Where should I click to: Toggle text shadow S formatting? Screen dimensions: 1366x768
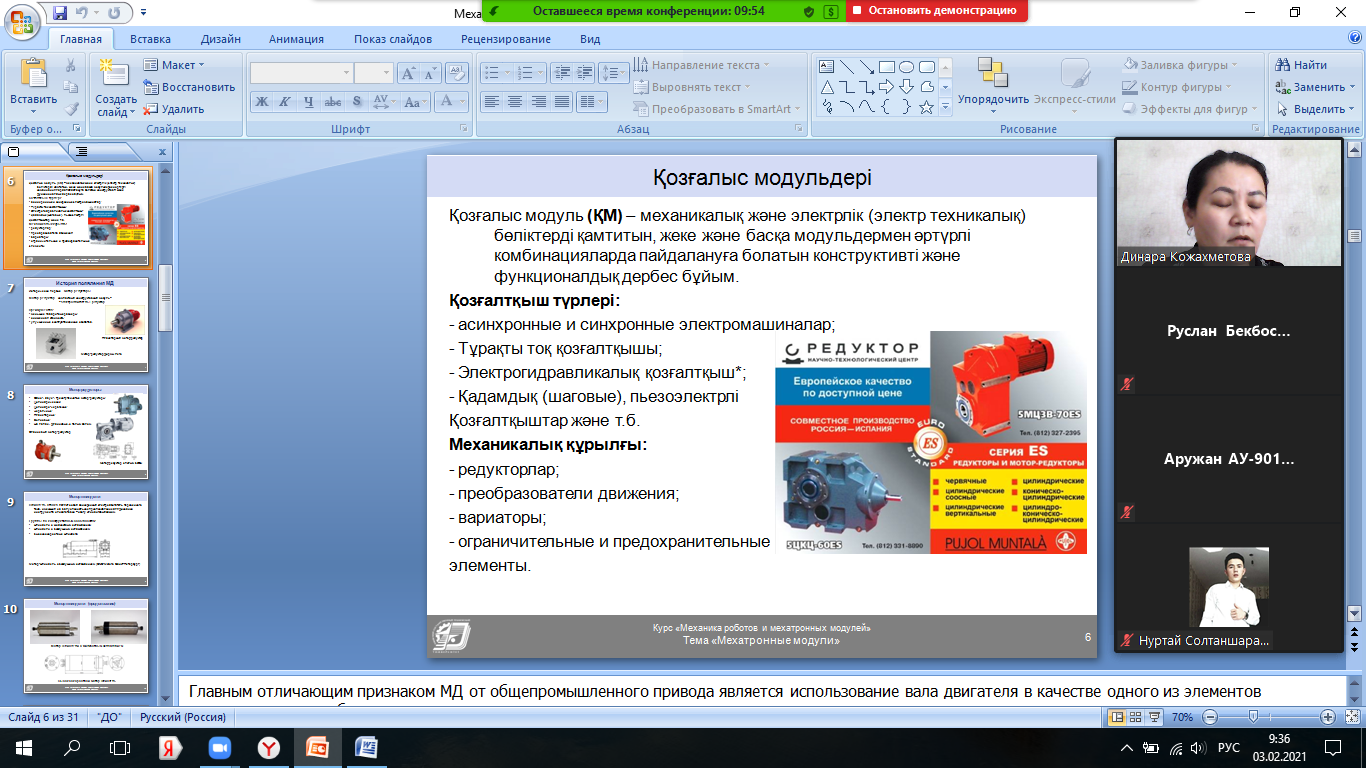[357, 101]
